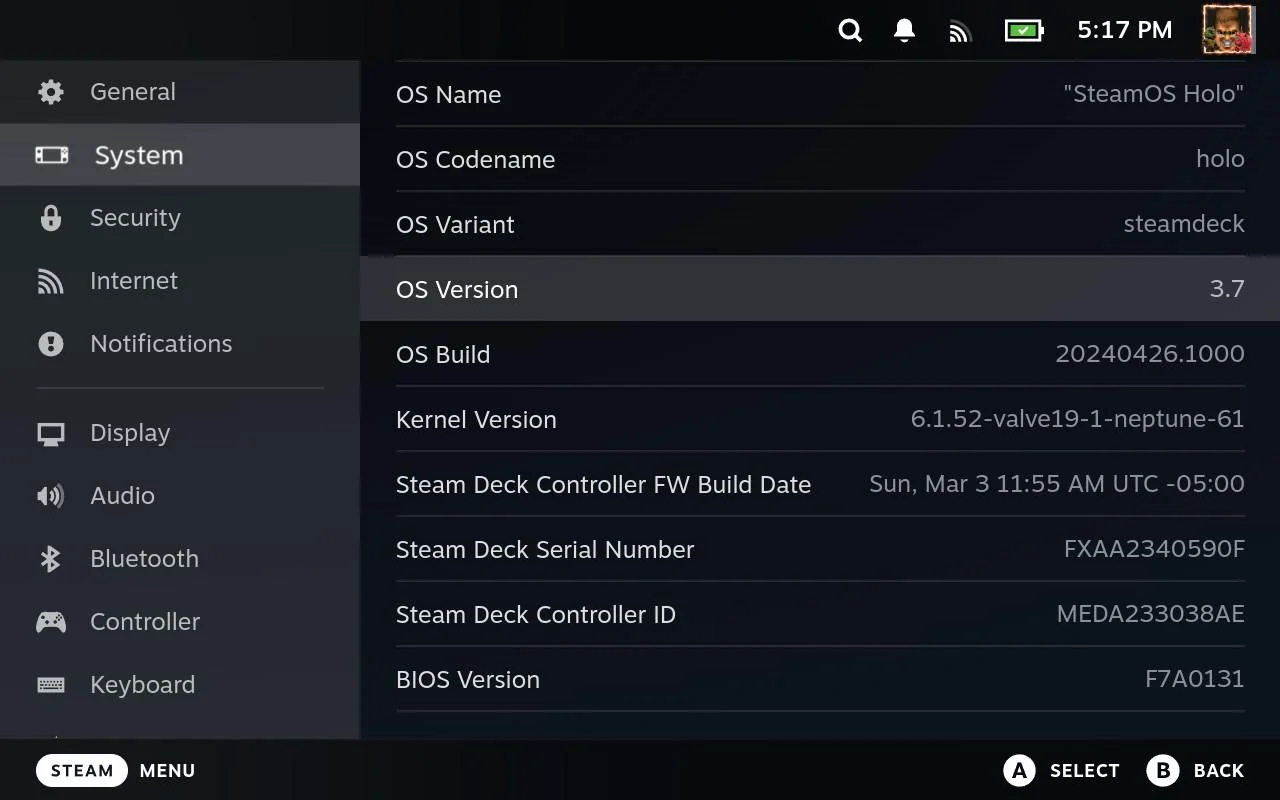The image size is (1280, 800).
Task: Open the user profile avatar
Action: [x=1228, y=29]
